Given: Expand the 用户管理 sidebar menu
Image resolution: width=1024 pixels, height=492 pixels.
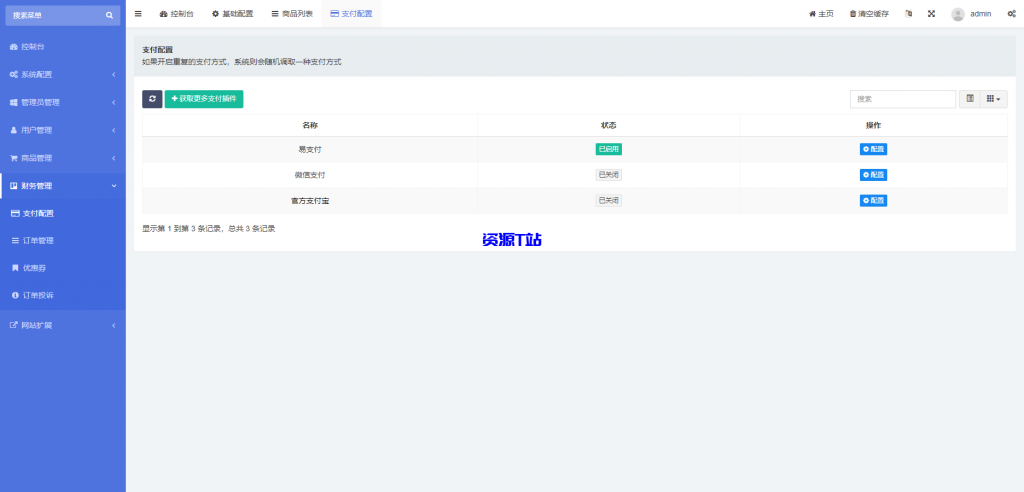Looking at the screenshot, I should click(x=63, y=130).
